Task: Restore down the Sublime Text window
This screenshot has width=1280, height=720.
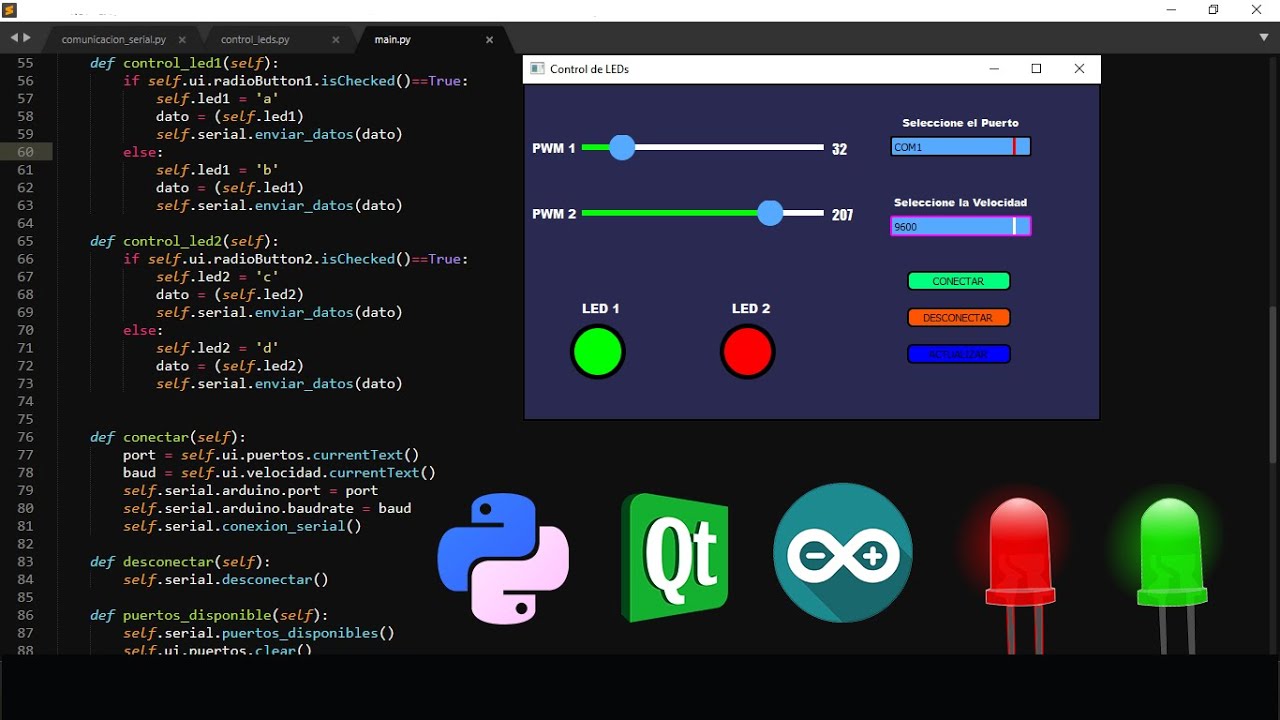Action: coord(1213,9)
